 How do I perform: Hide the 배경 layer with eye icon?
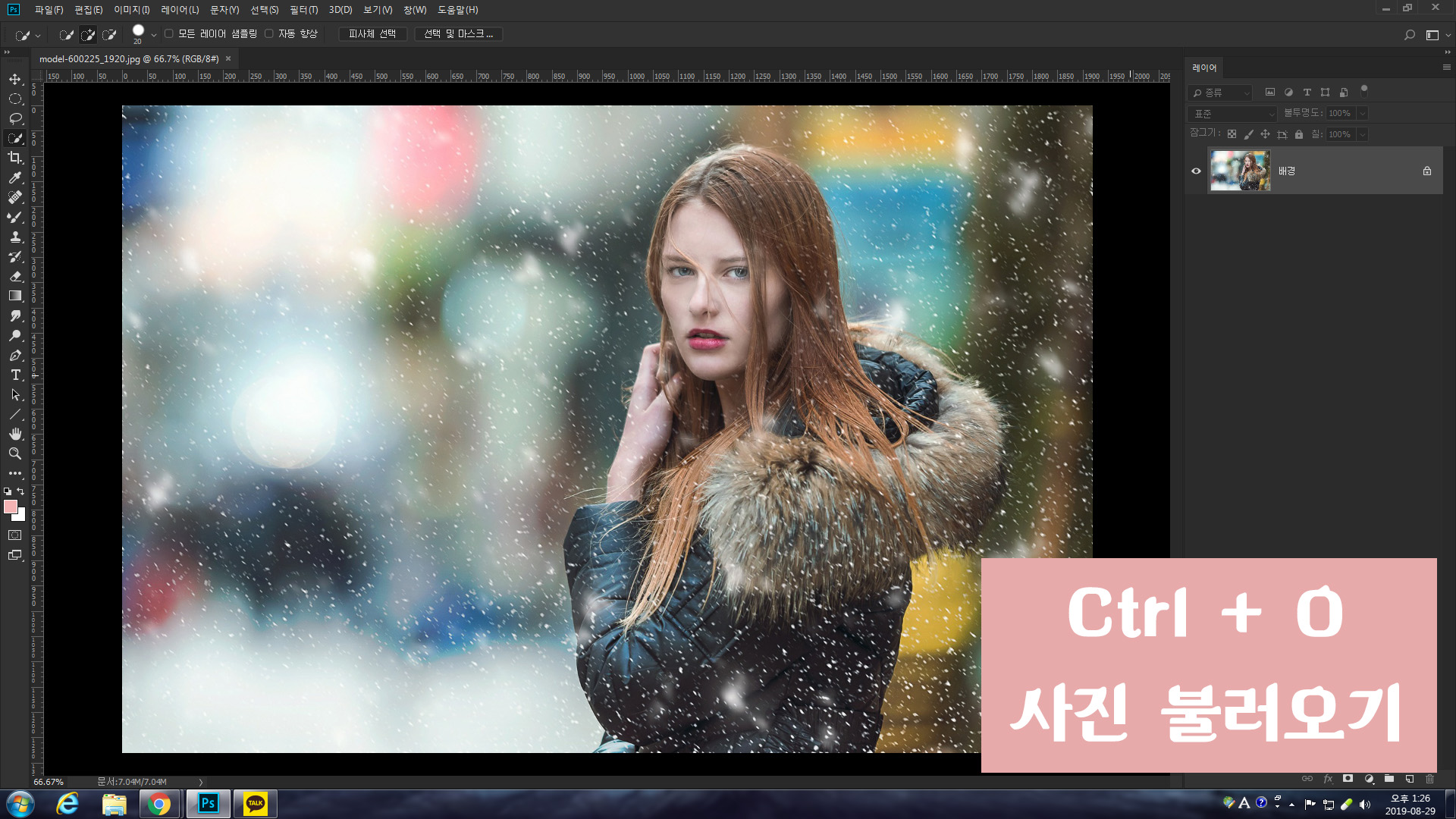pos(1196,171)
